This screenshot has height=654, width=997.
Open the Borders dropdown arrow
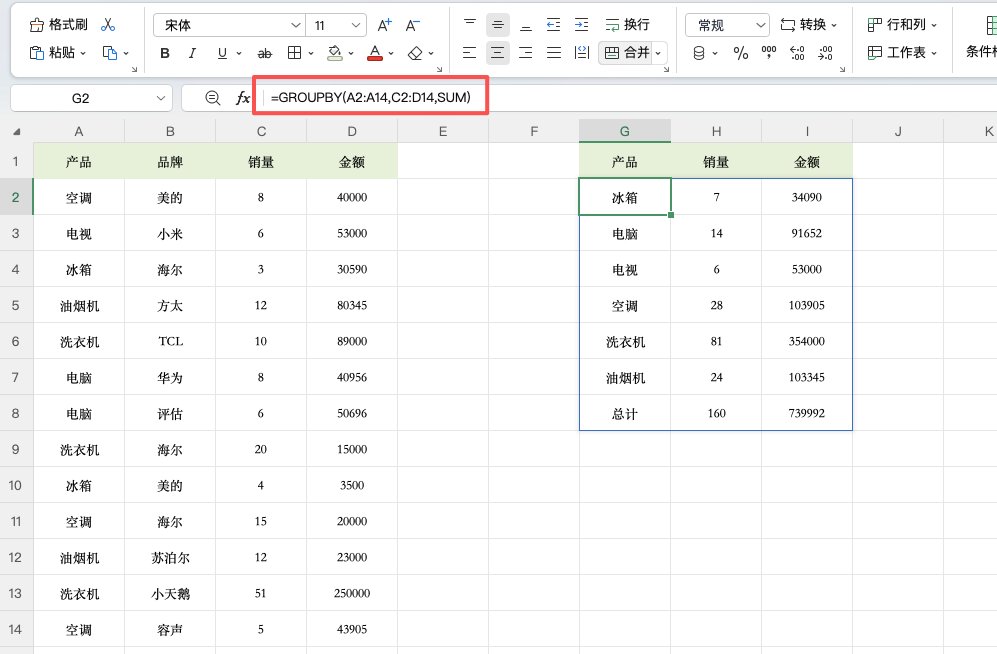(311, 53)
